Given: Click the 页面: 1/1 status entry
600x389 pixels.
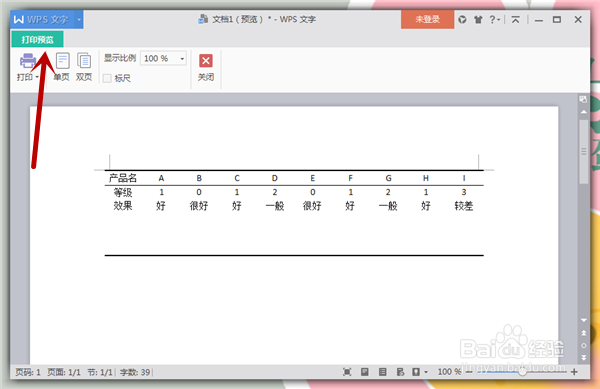Looking at the screenshot, I should click(x=64, y=372).
